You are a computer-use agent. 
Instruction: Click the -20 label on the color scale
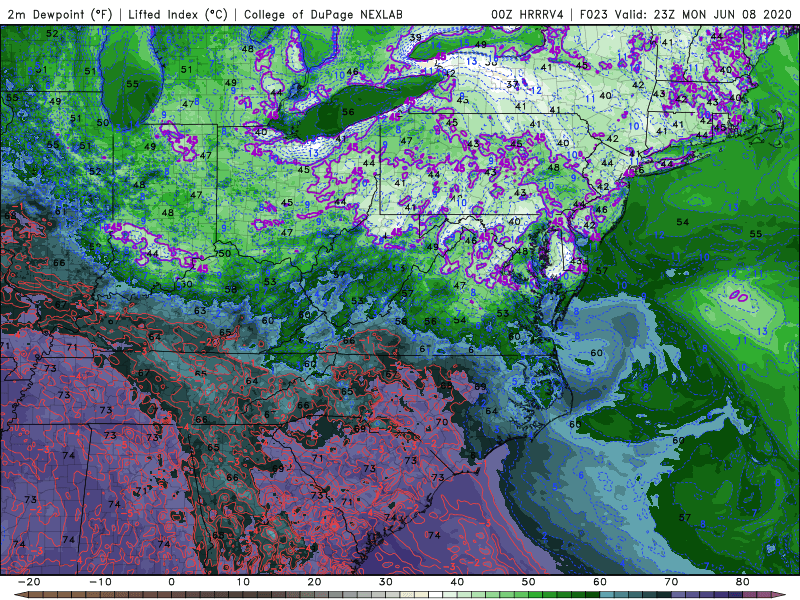(x=29, y=582)
